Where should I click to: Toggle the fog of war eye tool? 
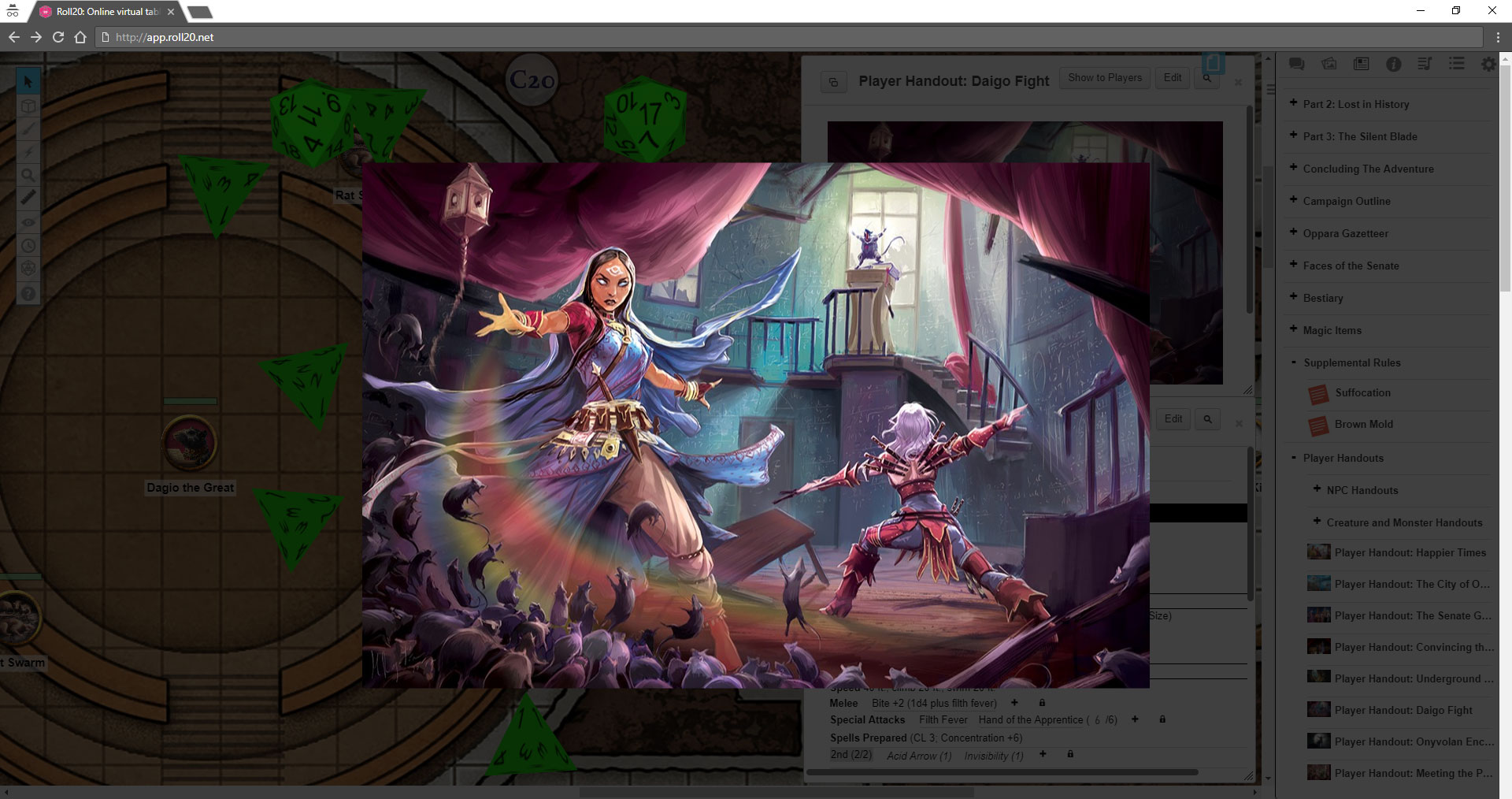(28, 223)
